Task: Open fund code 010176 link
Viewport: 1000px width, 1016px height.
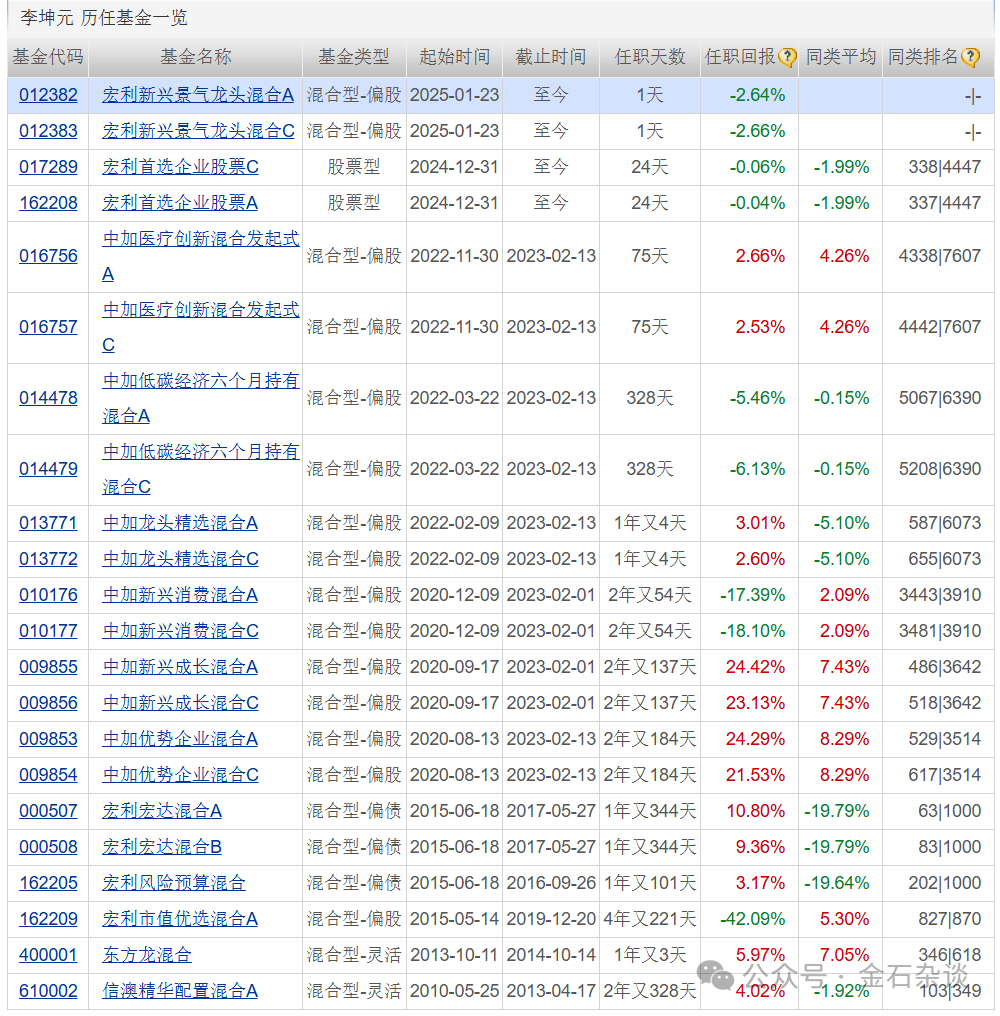Action: [x=49, y=595]
